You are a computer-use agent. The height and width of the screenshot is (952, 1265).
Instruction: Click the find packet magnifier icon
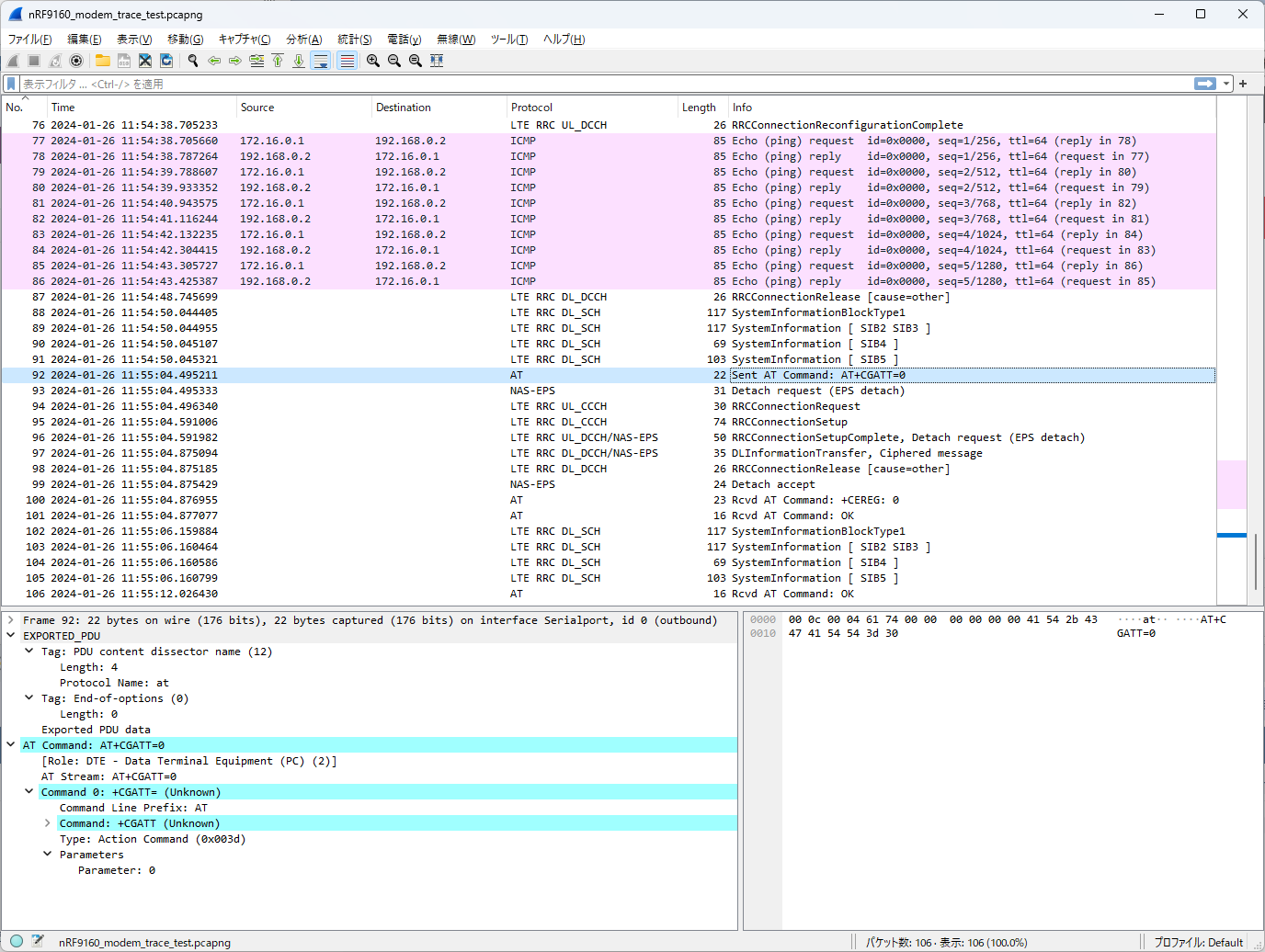[193, 61]
